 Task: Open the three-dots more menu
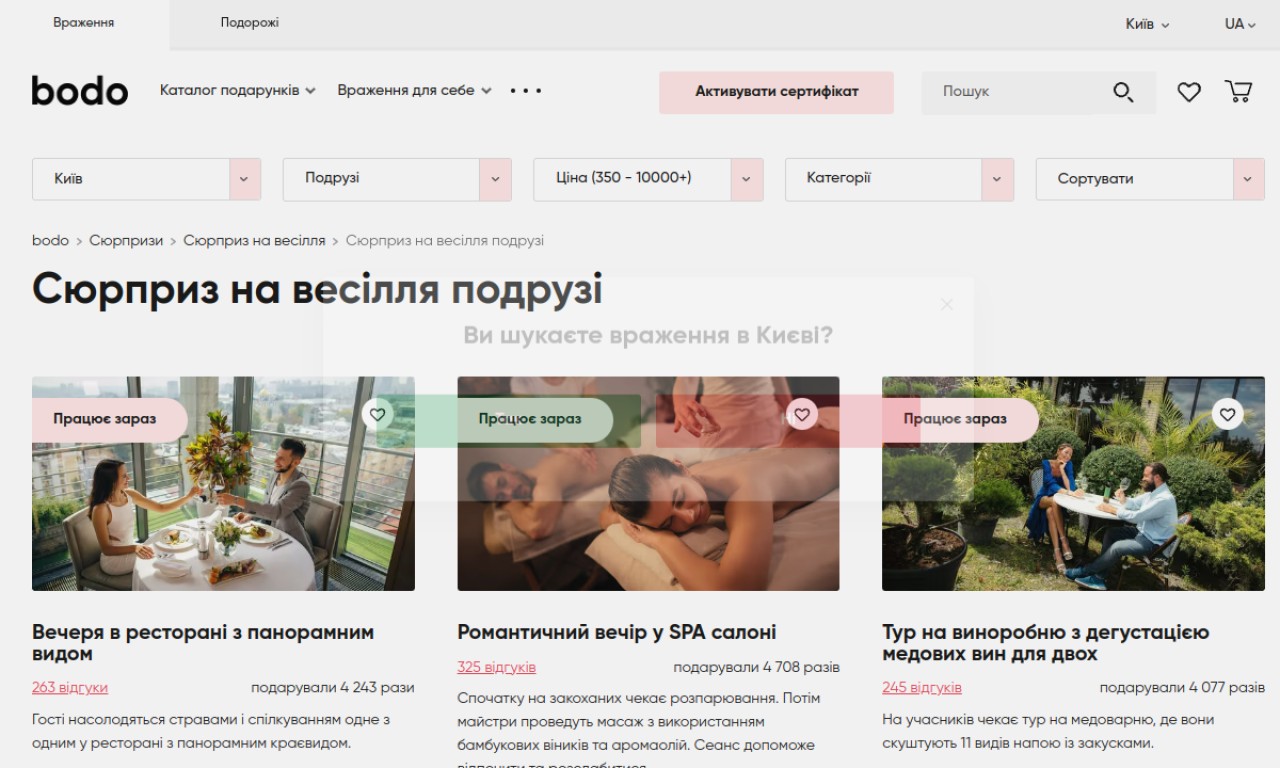(525, 90)
